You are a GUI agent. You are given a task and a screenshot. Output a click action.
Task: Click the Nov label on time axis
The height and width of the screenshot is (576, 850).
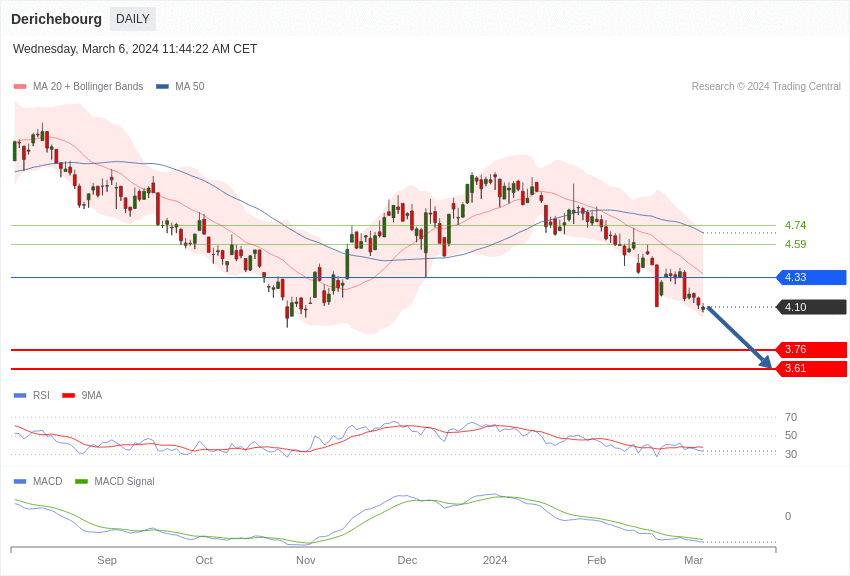pyautogui.click(x=306, y=560)
